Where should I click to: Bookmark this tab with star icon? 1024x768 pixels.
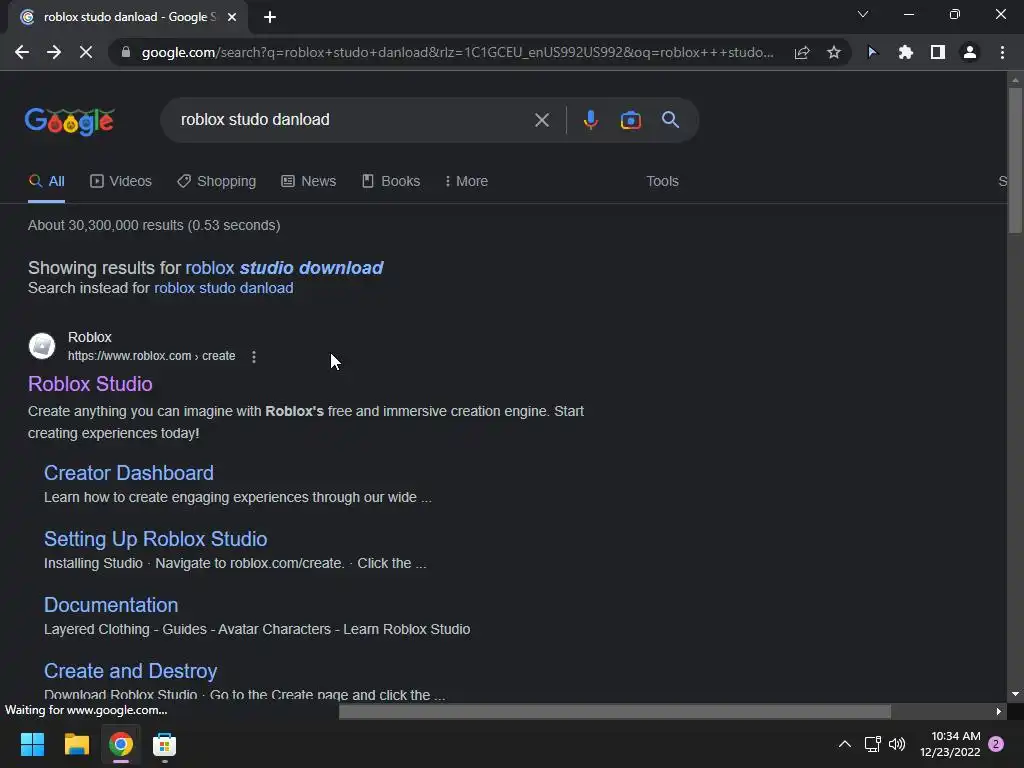(834, 52)
